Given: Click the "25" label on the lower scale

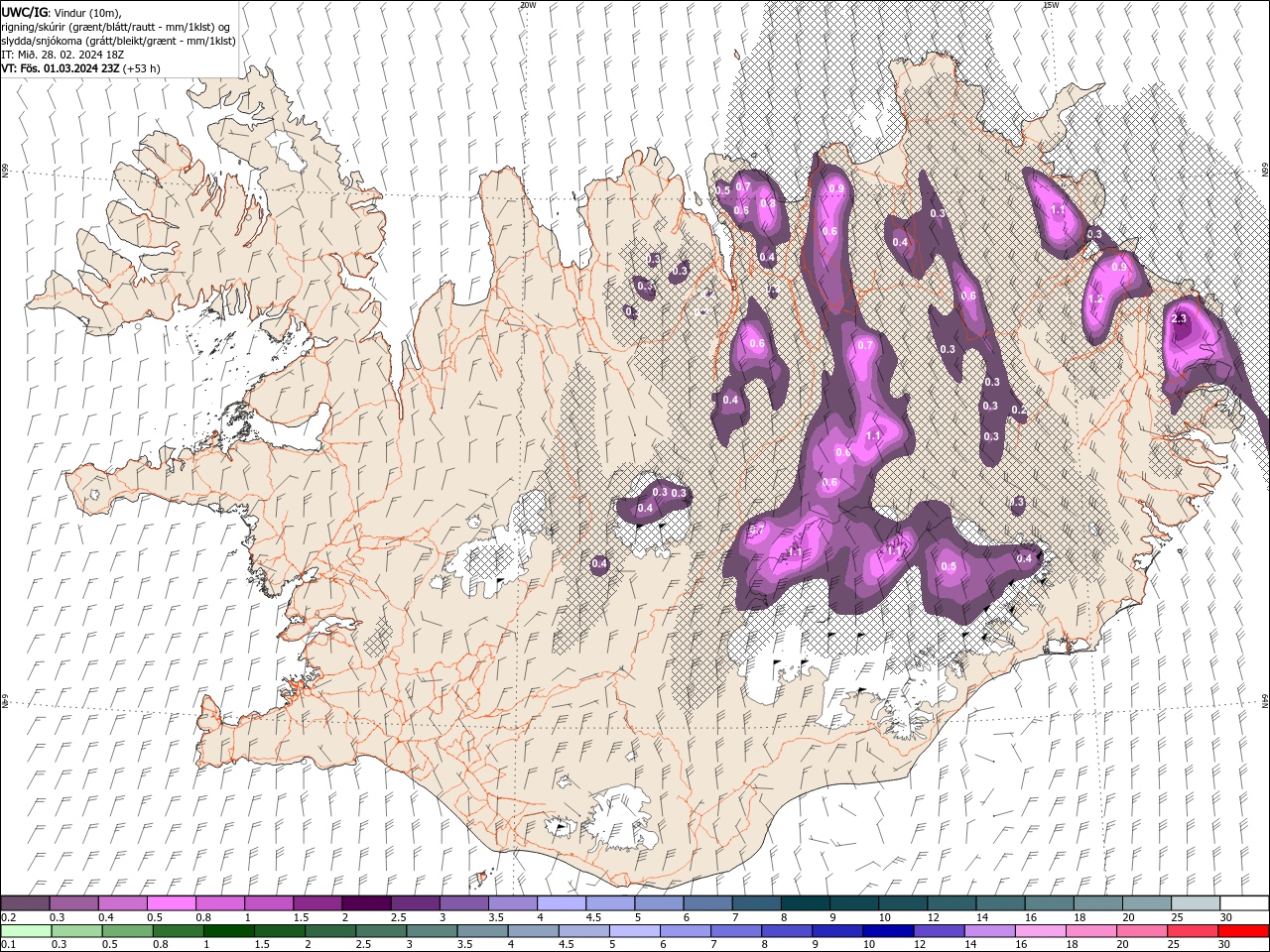Looking at the screenshot, I should 1174,945.
